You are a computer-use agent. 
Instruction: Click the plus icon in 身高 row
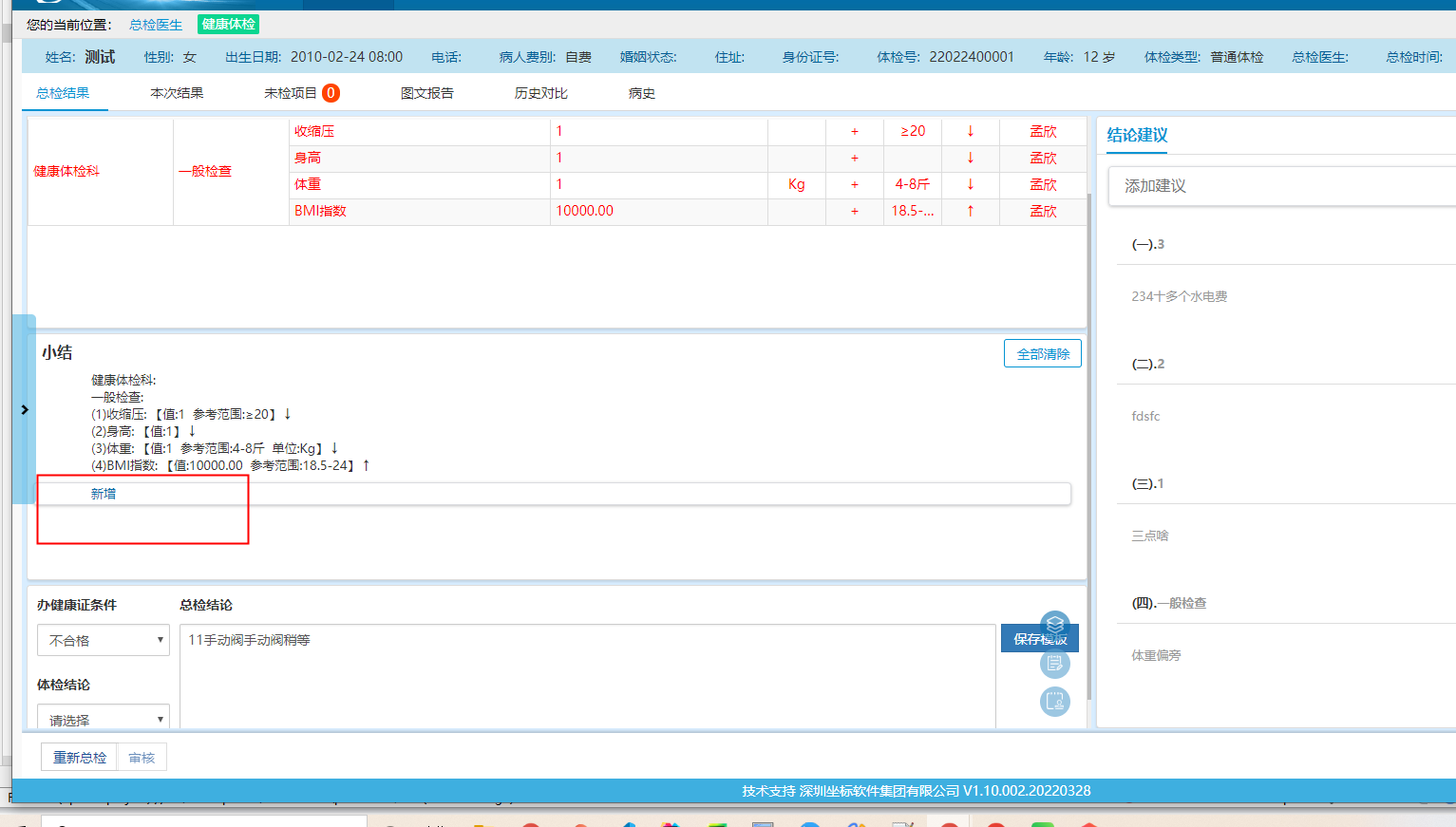tap(855, 159)
